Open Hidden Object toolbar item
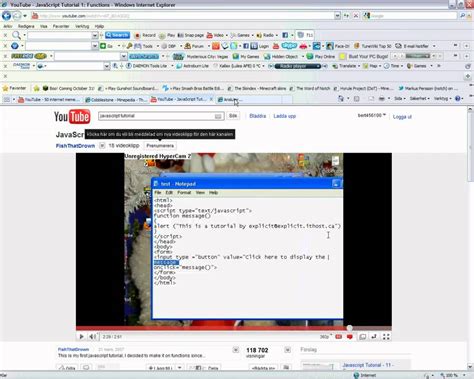474x379 pixels. tap(281, 56)
